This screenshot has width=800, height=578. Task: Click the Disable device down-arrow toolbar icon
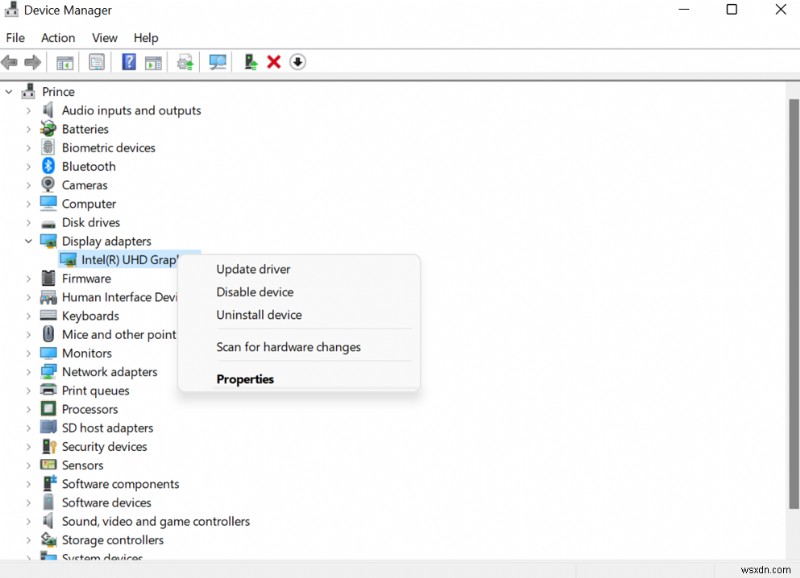(297, 62)
